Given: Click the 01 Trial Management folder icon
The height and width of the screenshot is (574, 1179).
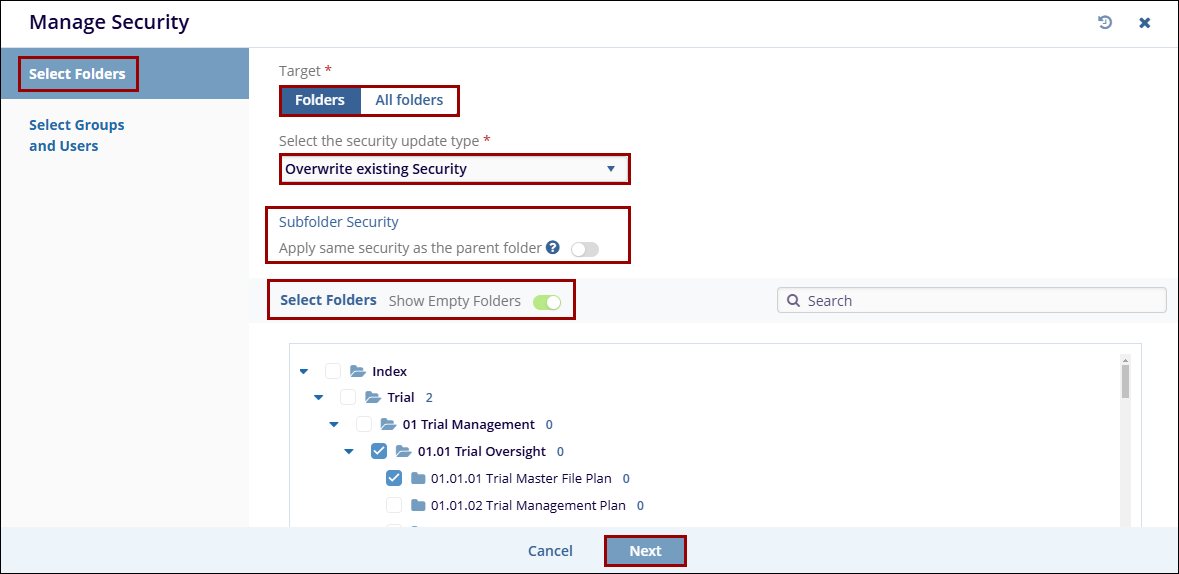Looking at the screenshot, I should pyautogui.click(x=388, y=424).
